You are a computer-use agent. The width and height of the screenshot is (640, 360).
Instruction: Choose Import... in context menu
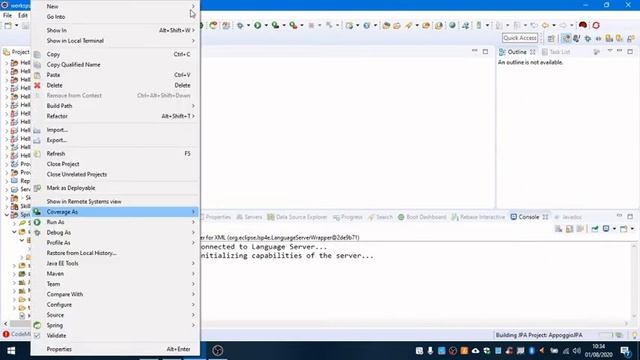pos(115,130)
